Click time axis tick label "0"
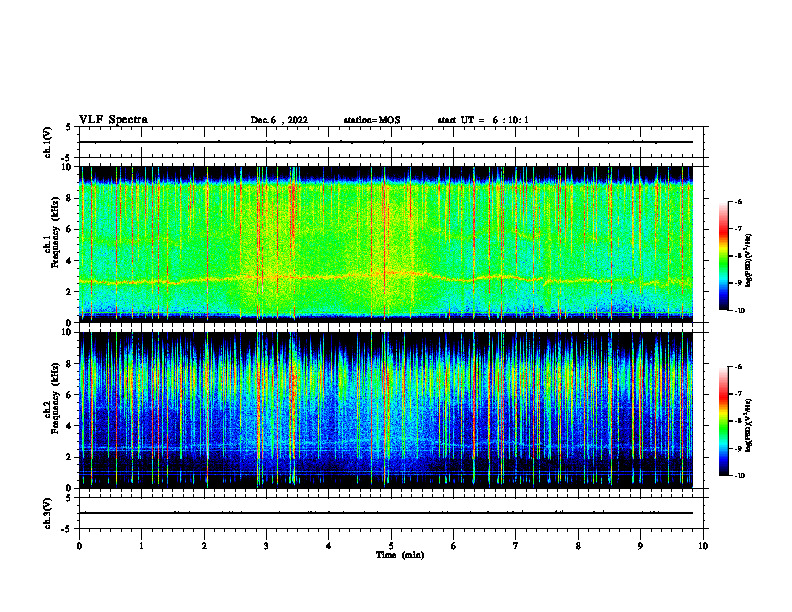The image size is (792, 612). pos(79,546)
